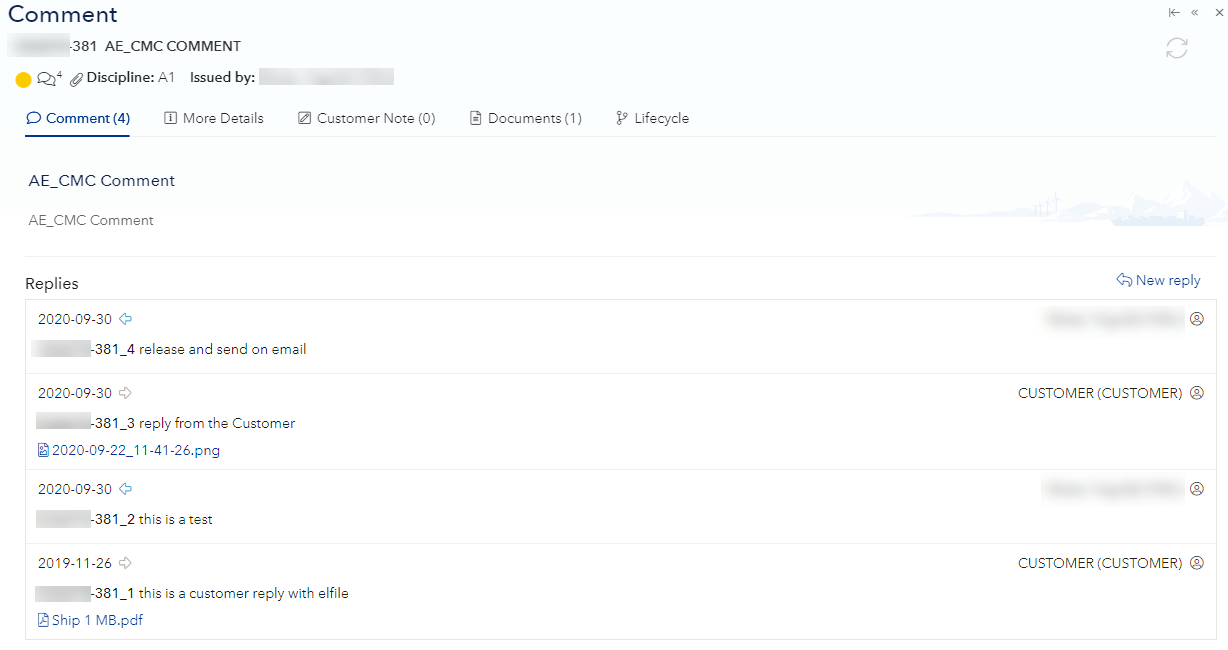Click the grey incoming arrow on reply 381_3
The height and width of the screenshot is (650, 1228).
pyautogui.click(x=126, y=393)
